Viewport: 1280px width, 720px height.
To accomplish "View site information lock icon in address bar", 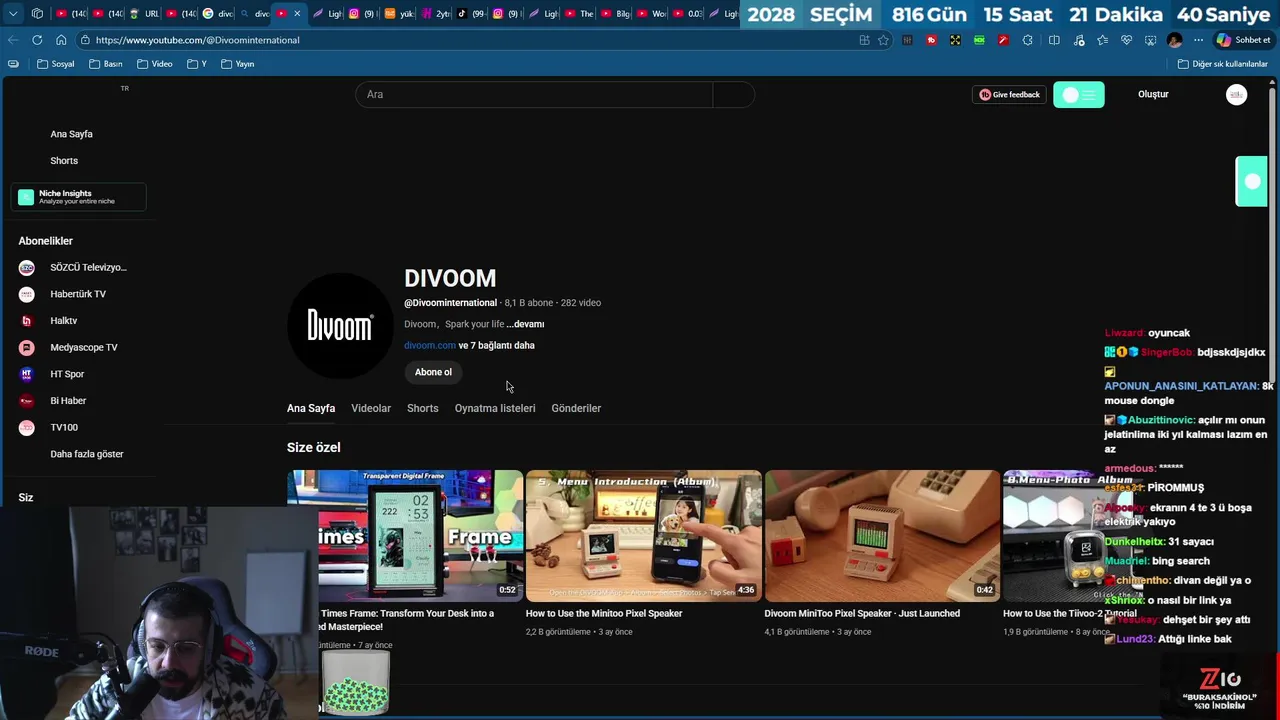I will [86, 40].
